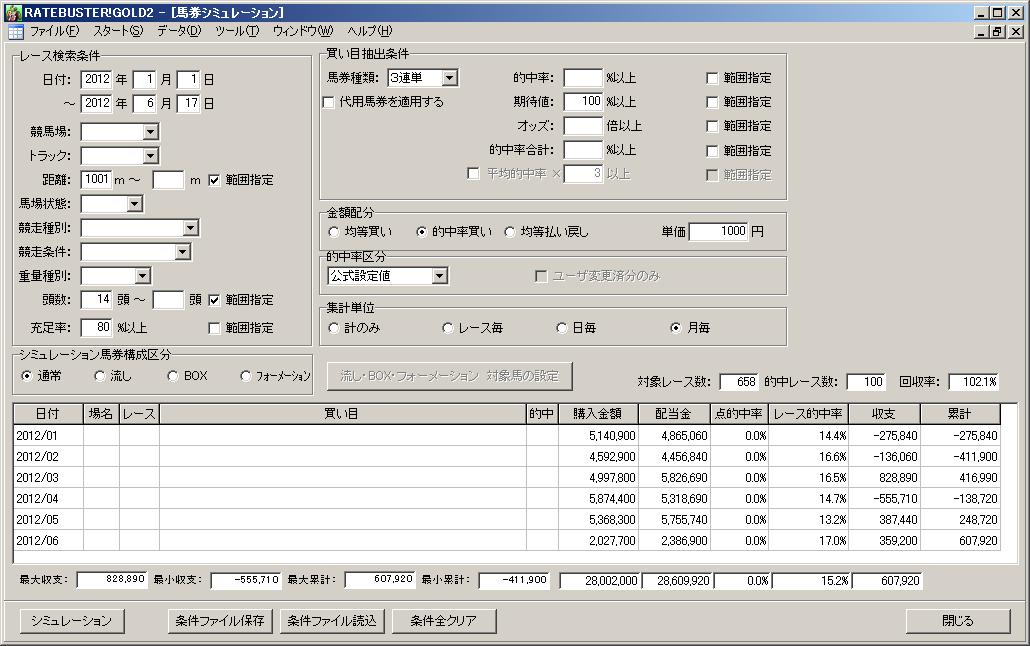Check 範囲指定 for オッズ
Image resolution: width=1030 pixels, height=646 pixels.
(x=711, y=126)
